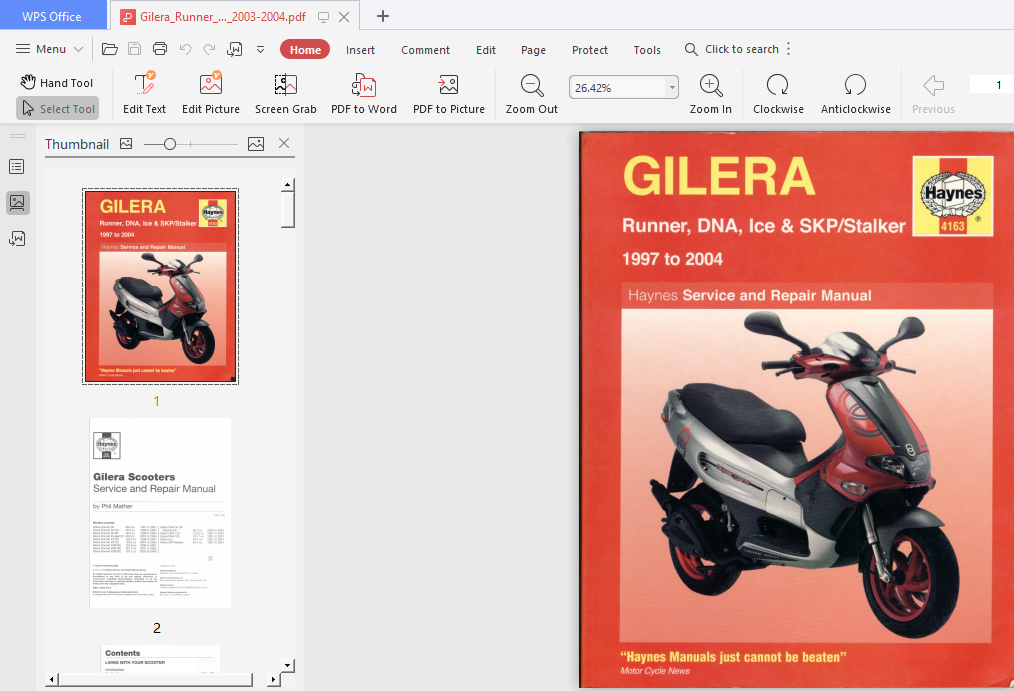Activate the Hand Tool
This screenshot has height=691, width=1014.
pos(57,82)
